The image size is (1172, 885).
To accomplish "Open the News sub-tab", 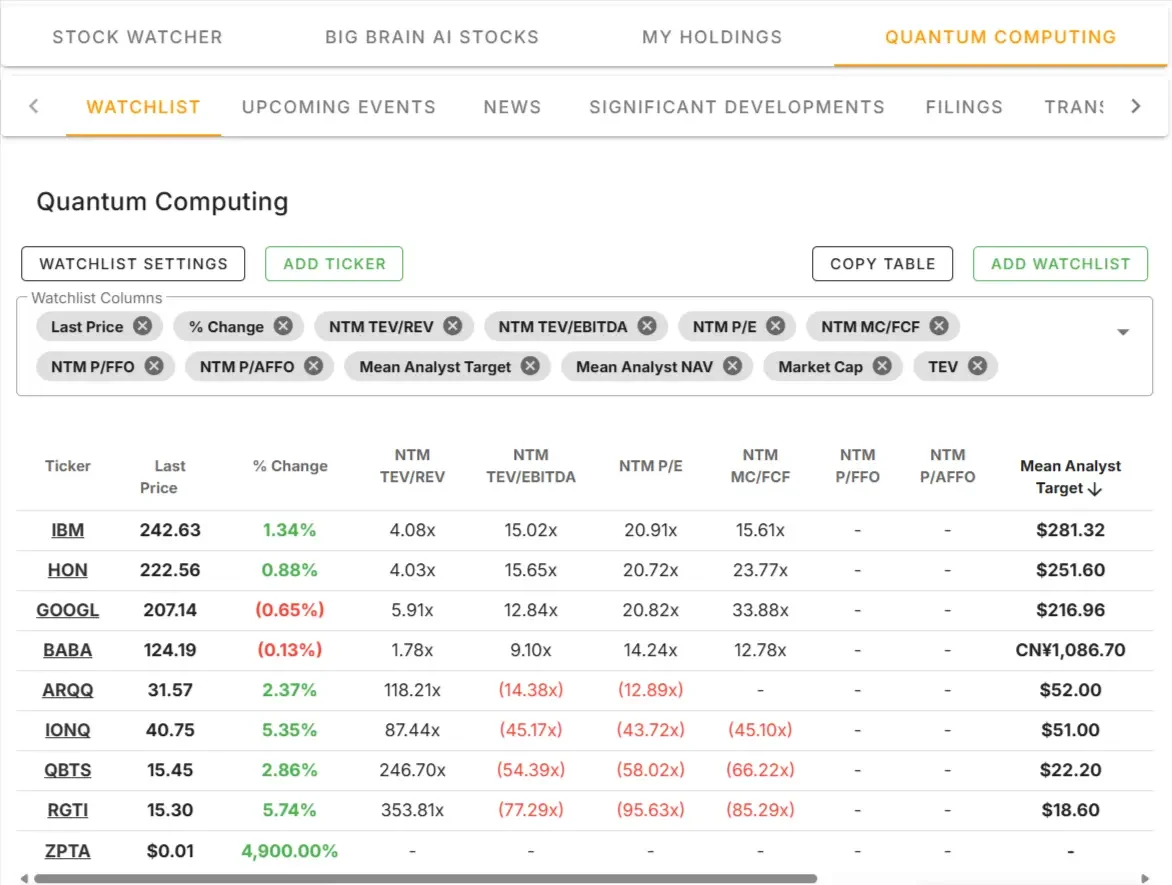I will coord(512,107).
